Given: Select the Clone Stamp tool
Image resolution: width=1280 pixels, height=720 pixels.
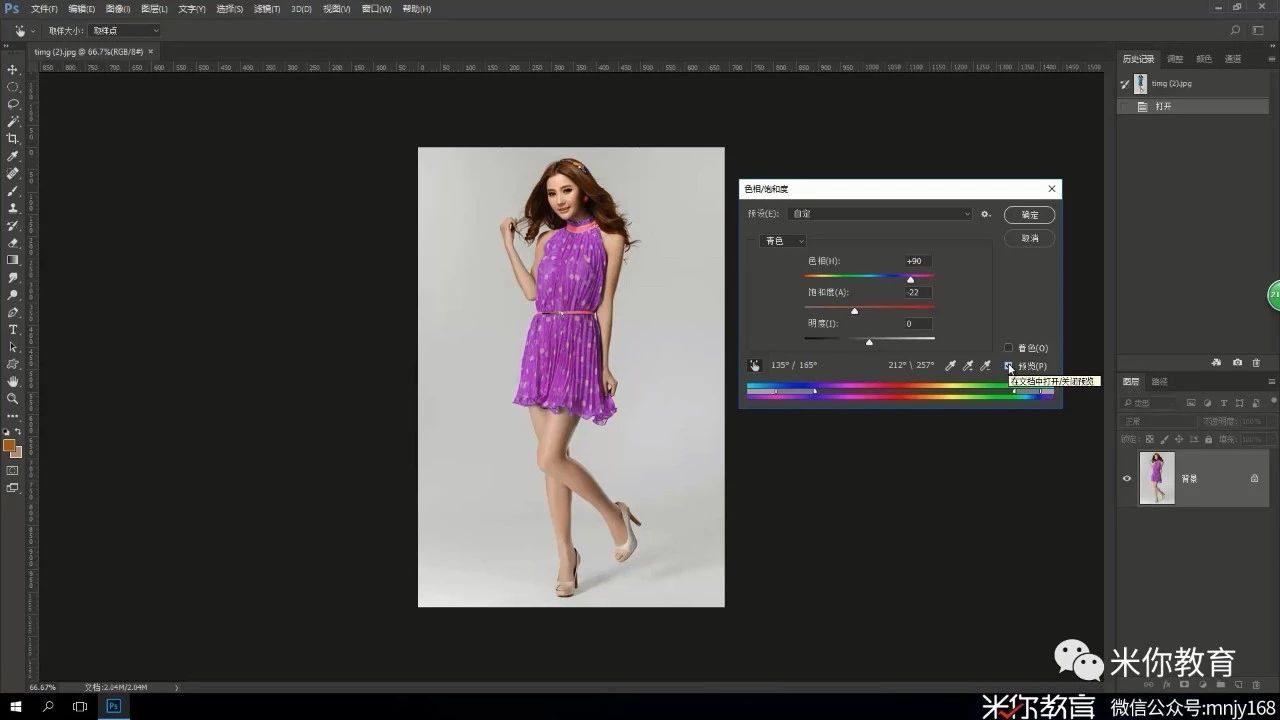Looking at the screenshot, I should 13,208.
